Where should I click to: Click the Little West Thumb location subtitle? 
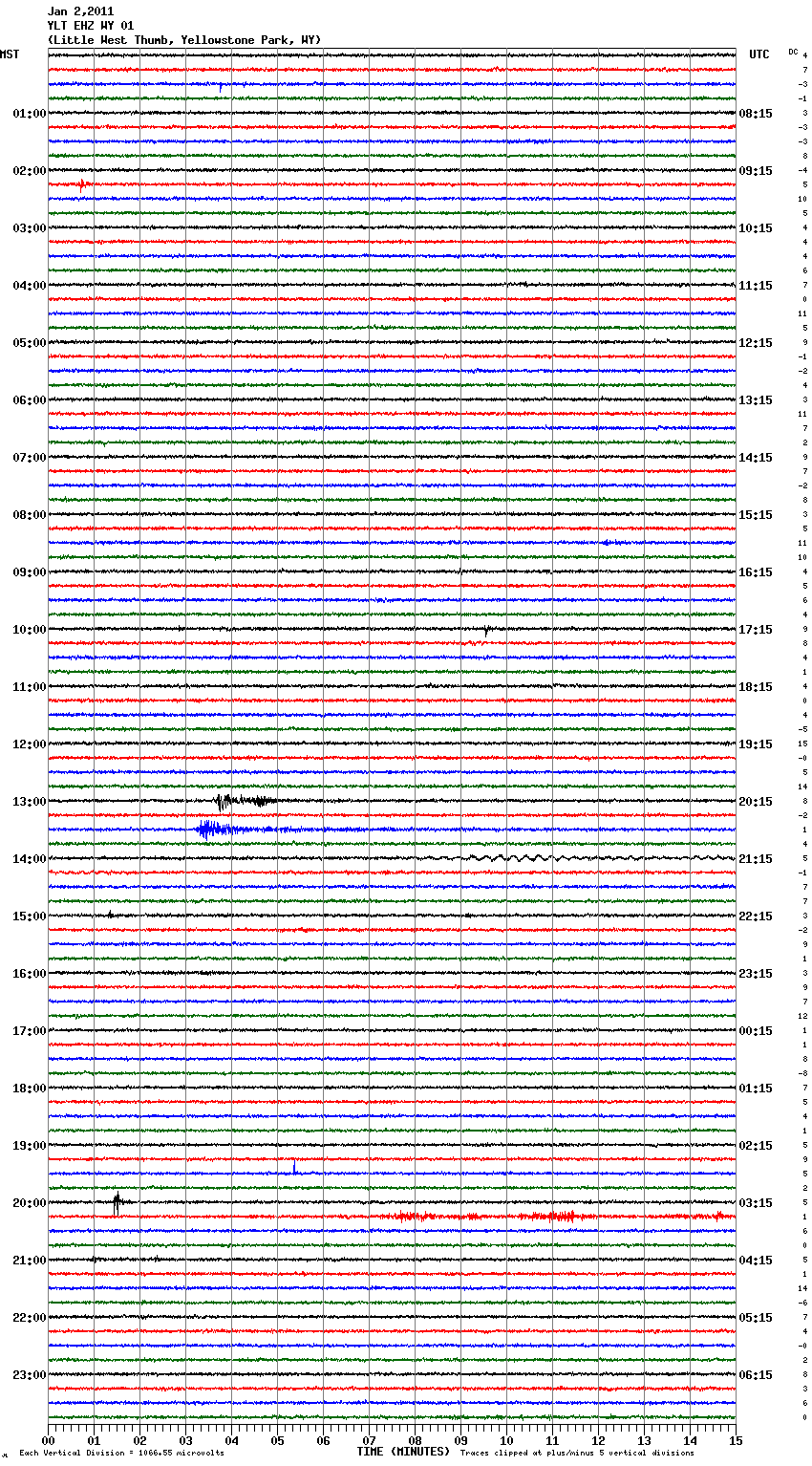[184, 40]
